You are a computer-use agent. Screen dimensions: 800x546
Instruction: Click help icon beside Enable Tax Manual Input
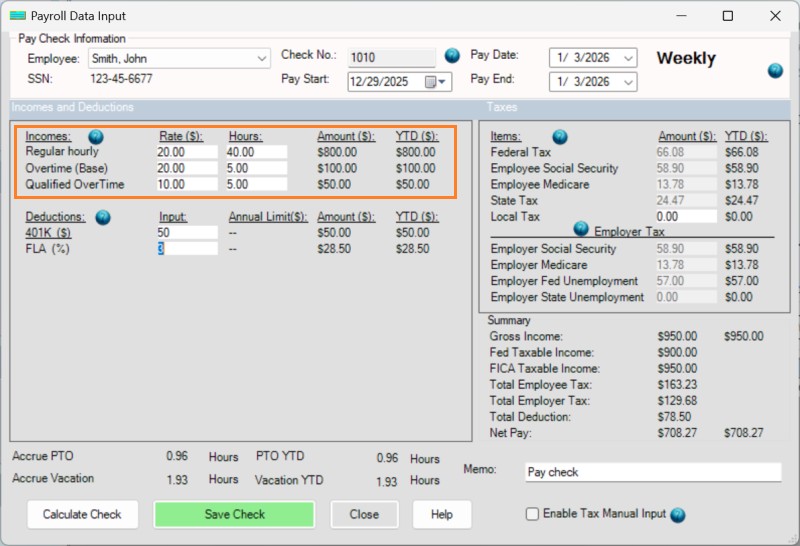[x=678, y=515]
